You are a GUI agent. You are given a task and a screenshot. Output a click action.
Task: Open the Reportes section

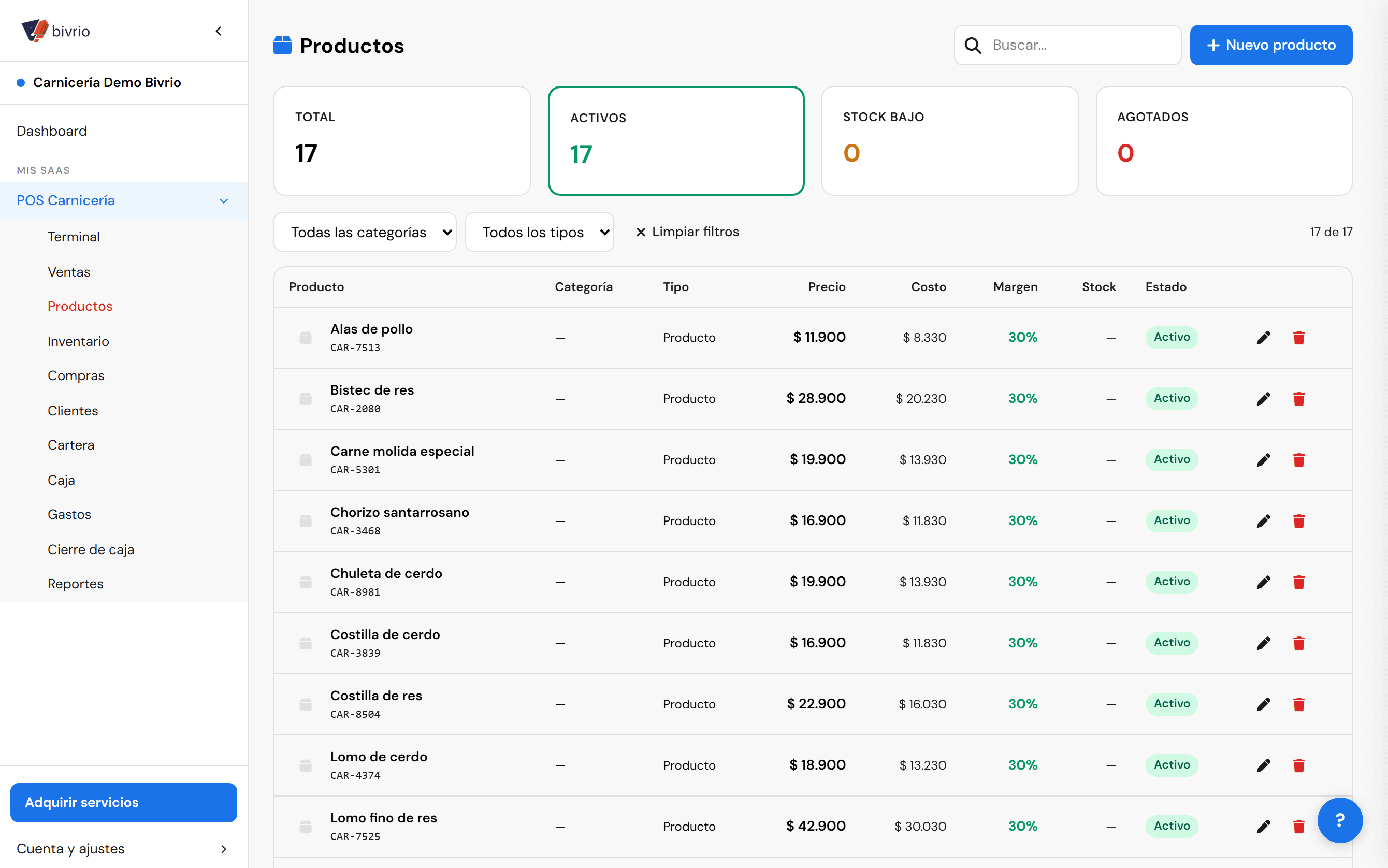tap(75, 584)
